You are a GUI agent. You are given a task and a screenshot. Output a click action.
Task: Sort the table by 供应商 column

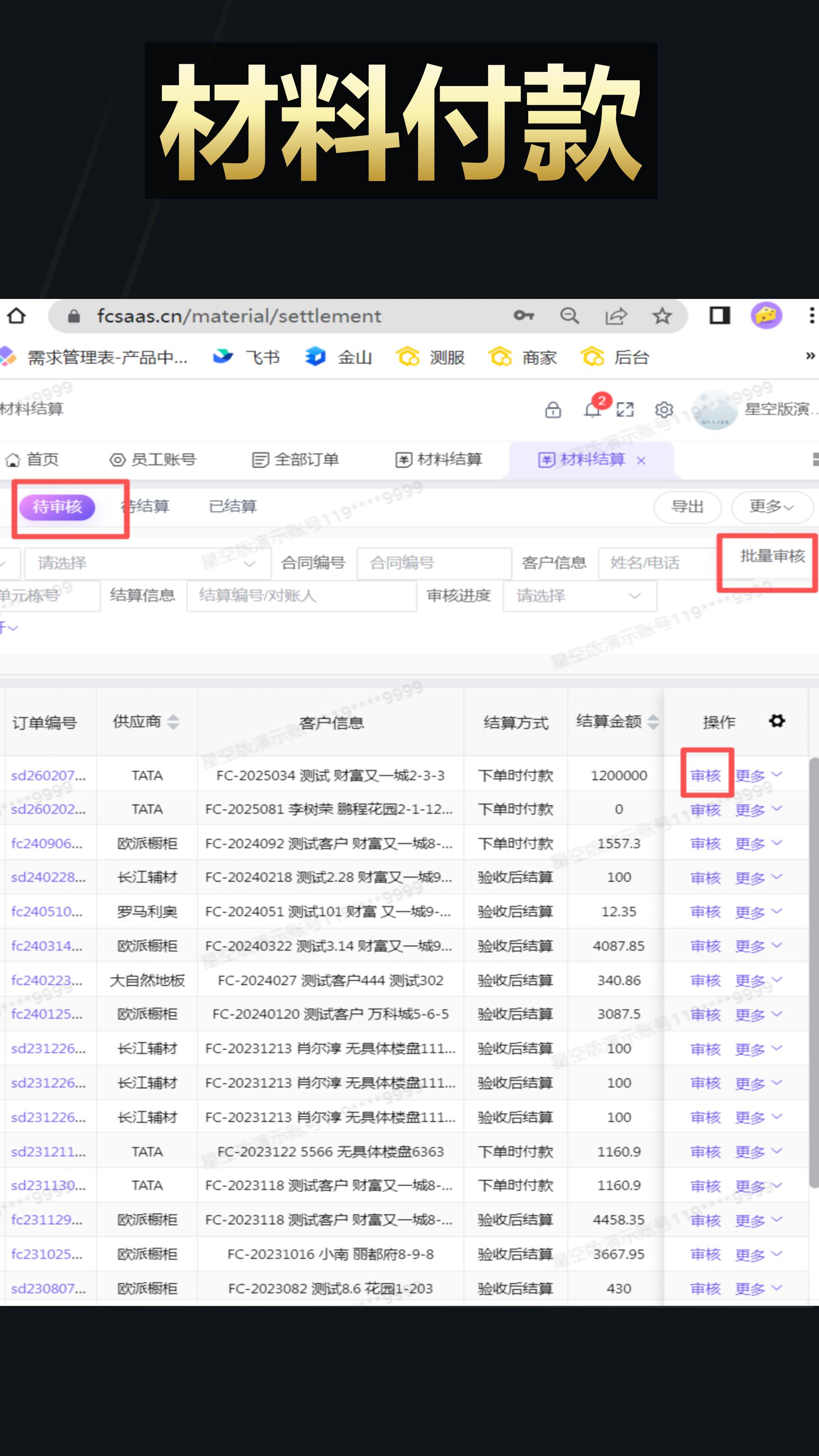point(174,723)
